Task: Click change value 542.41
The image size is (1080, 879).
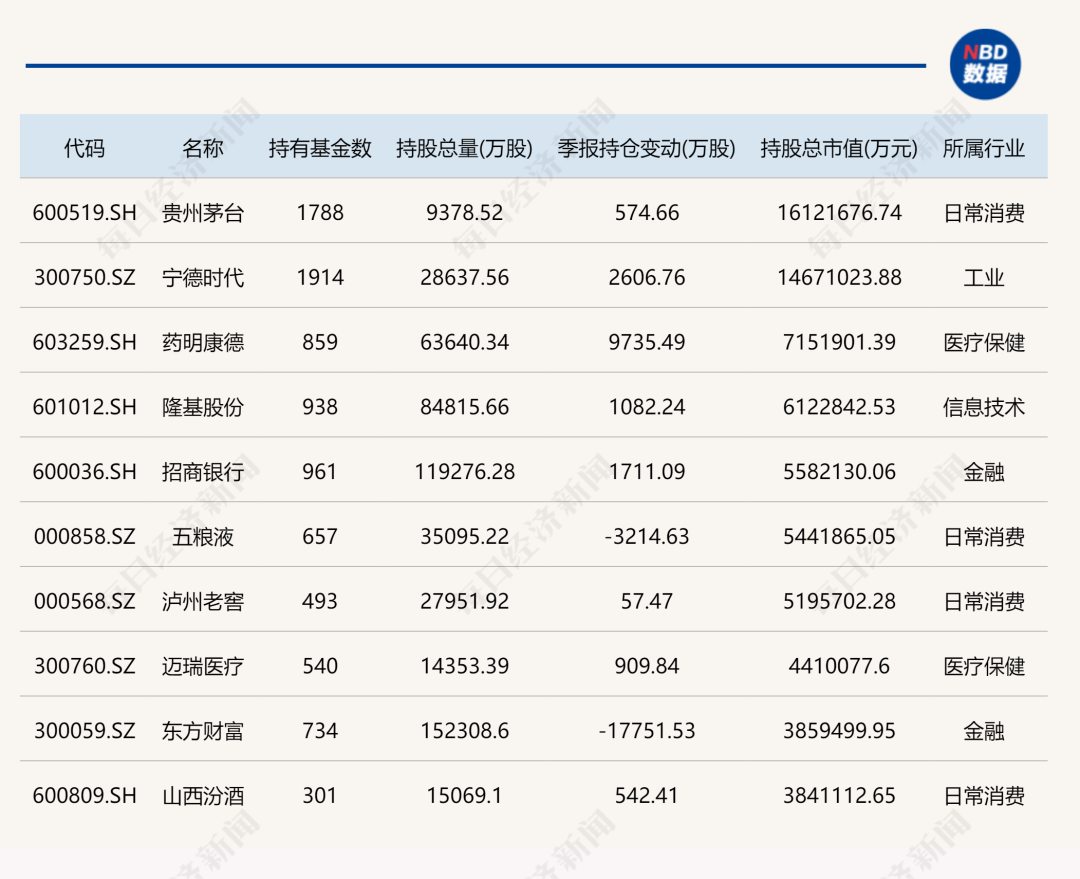Action: pos(646,796)
